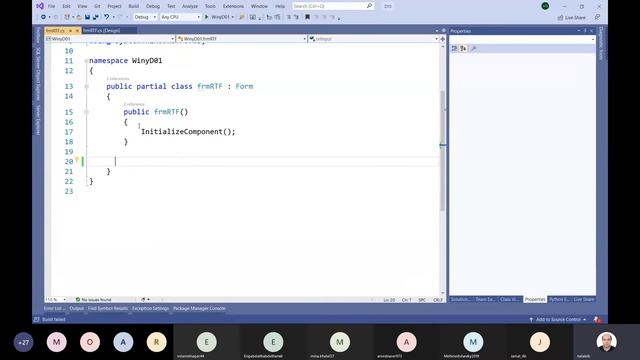640x360 pixels.
Task: Open the signed-in account avatar
Action: 545,6
